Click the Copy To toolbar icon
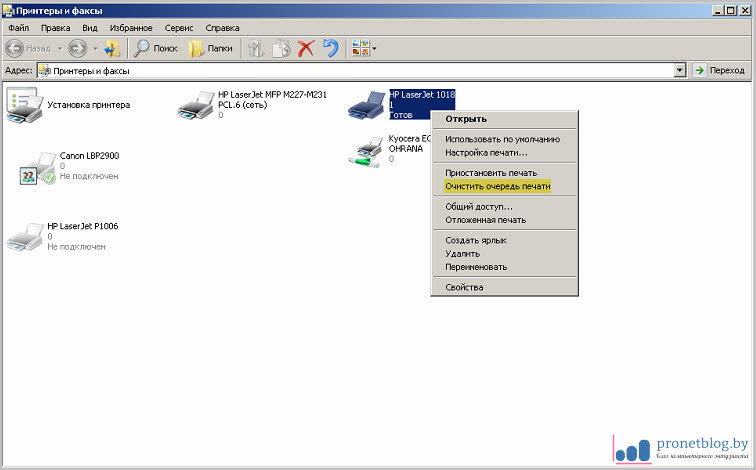The width and height of the screenshot is (756, 470). click(282, 48)
